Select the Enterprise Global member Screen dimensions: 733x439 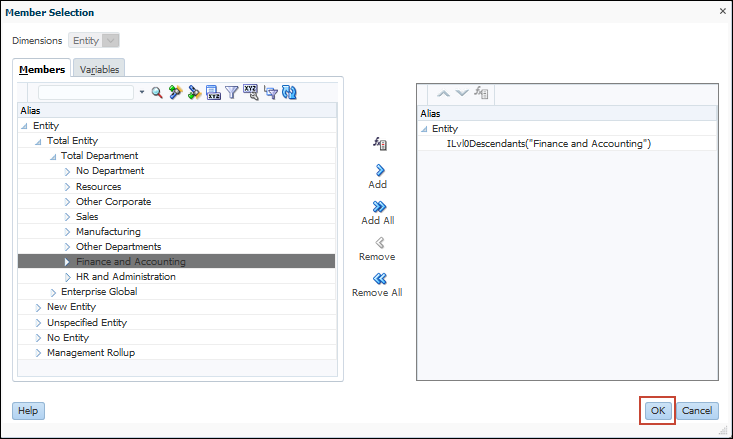99,291
